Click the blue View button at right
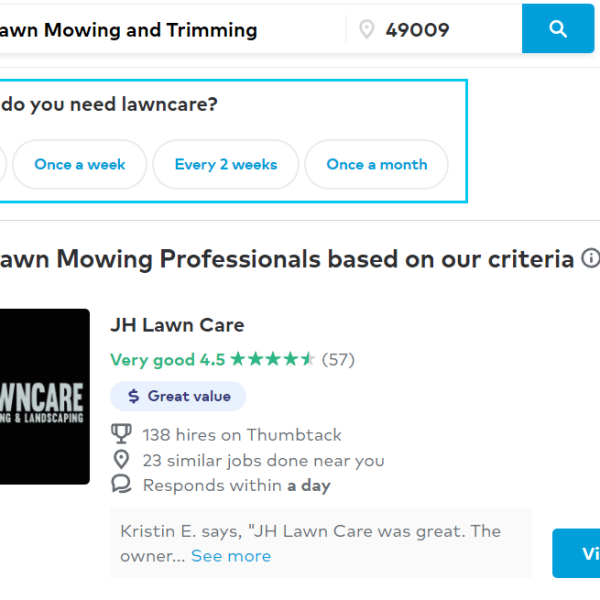The width and height of the screenshot is (600, 600). point(576,553)
